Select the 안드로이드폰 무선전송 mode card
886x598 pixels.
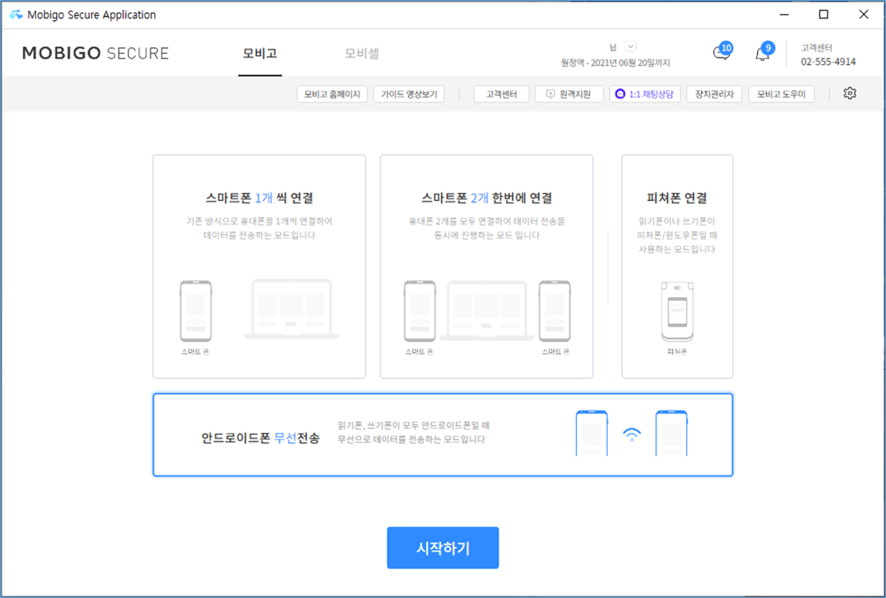point(442,434)
